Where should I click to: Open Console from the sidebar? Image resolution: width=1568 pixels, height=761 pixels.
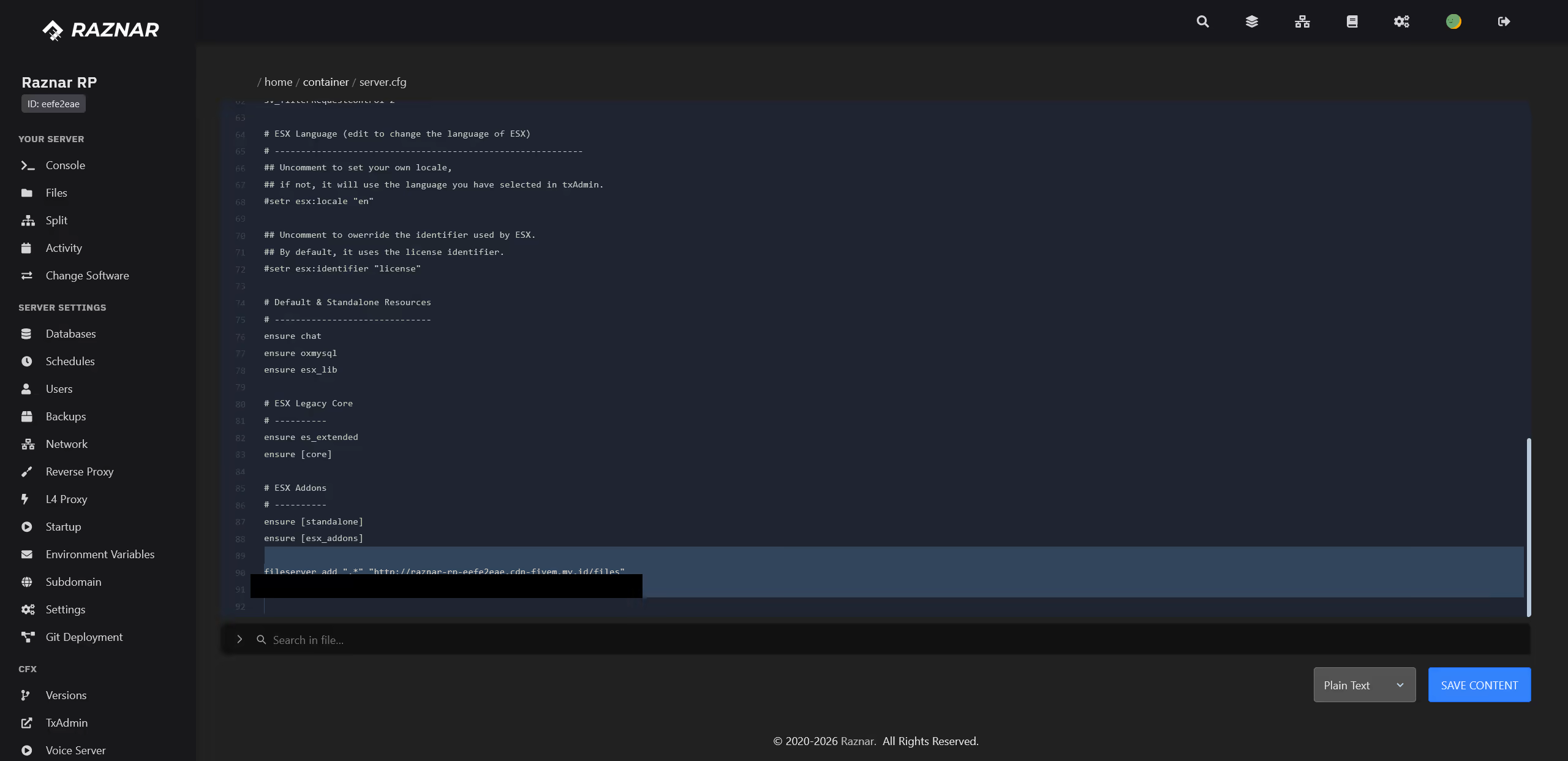coord(65,165)
